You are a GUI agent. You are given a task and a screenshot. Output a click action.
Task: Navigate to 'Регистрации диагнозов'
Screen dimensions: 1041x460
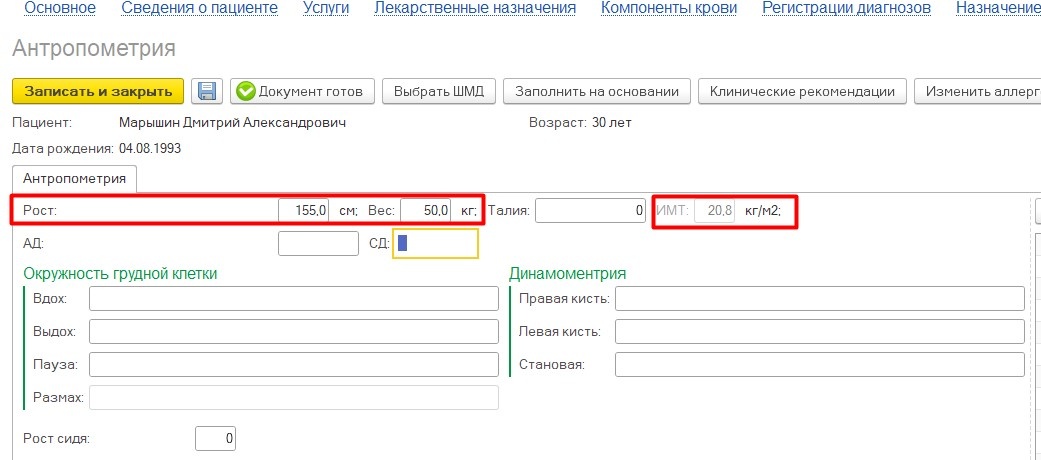coord(846,8)
